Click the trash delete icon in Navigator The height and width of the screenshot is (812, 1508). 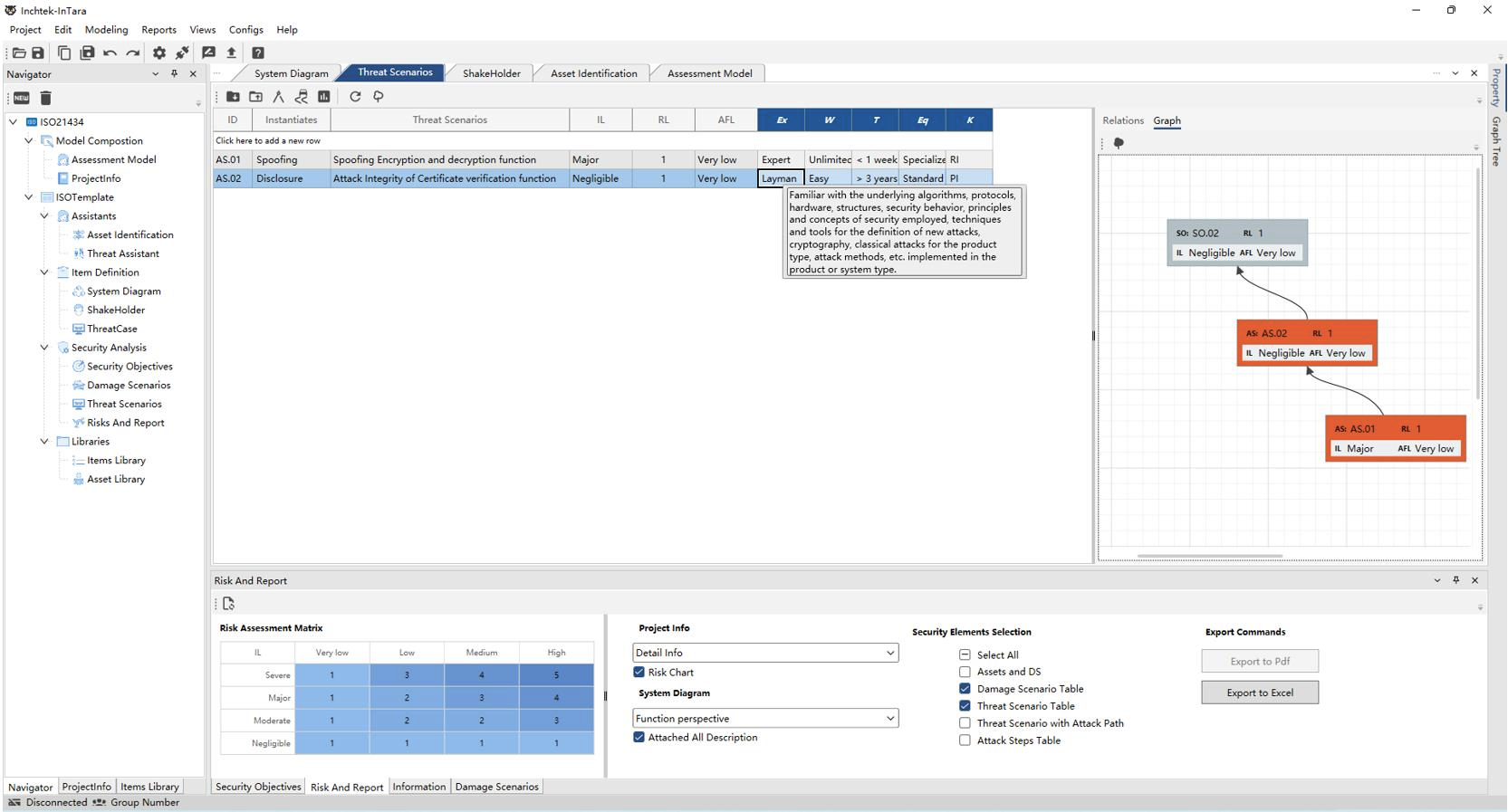coord(46,98)
